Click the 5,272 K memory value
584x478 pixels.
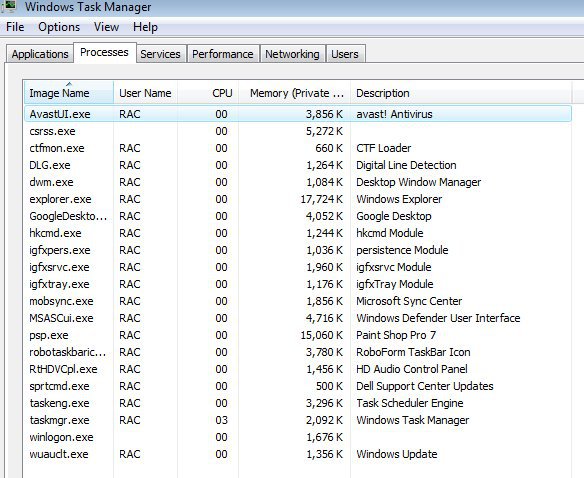point(324,131)
